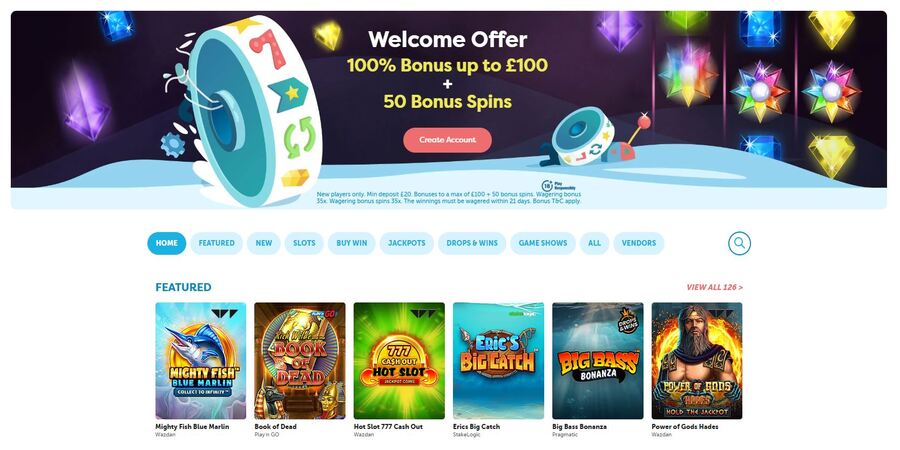Go to the SLOTS tab
The height and width of the screenshot is (450, 900).
click(x=304, y=243)
